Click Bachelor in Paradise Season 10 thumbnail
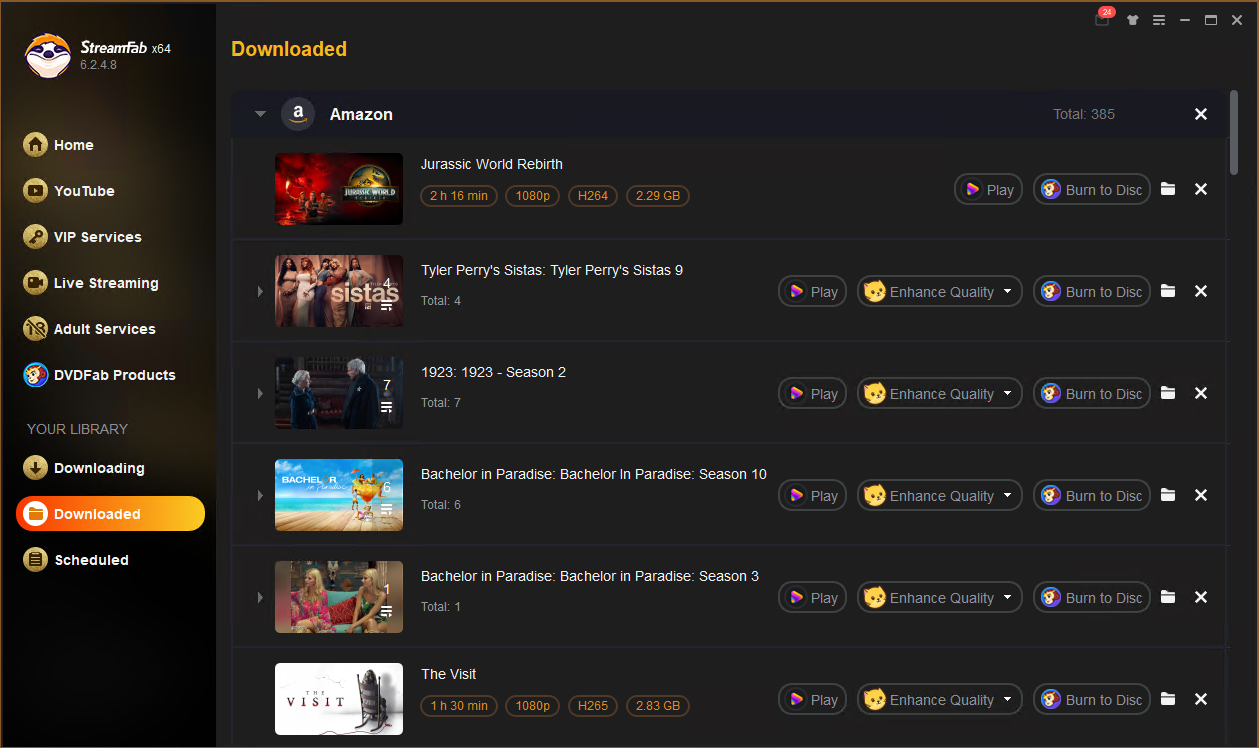 [339, 495]
